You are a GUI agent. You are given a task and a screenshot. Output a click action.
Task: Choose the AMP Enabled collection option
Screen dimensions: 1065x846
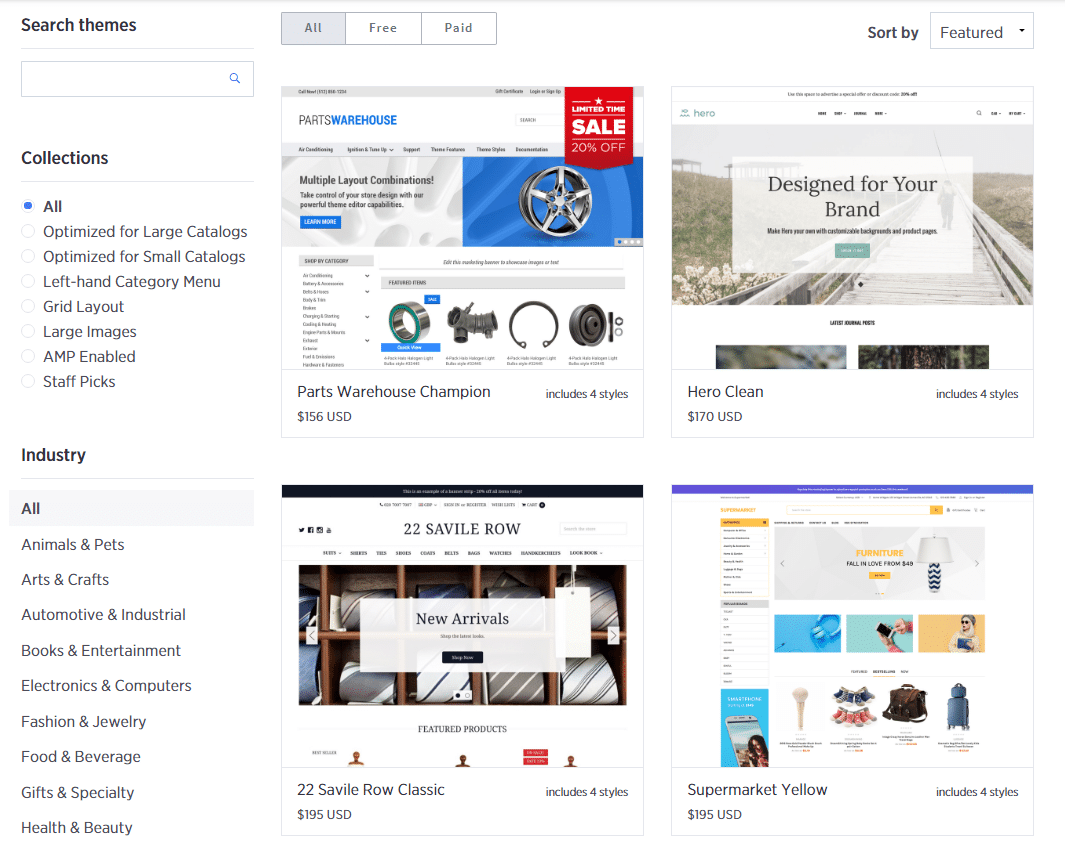pos(28,357)
